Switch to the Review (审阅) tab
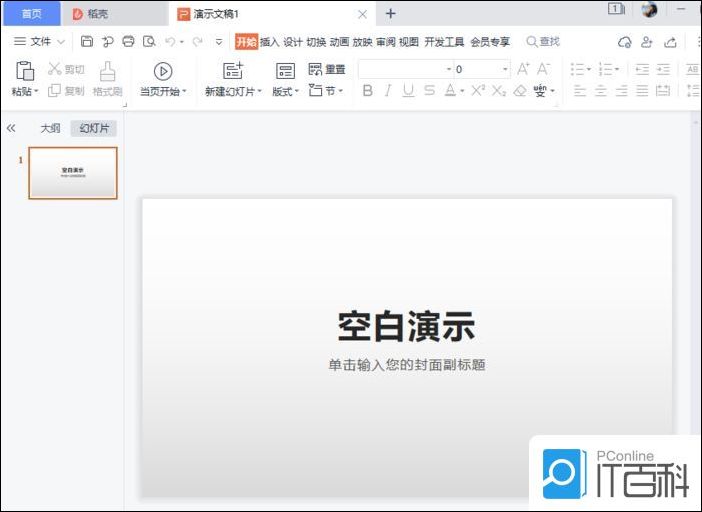 tap(385, 42)
